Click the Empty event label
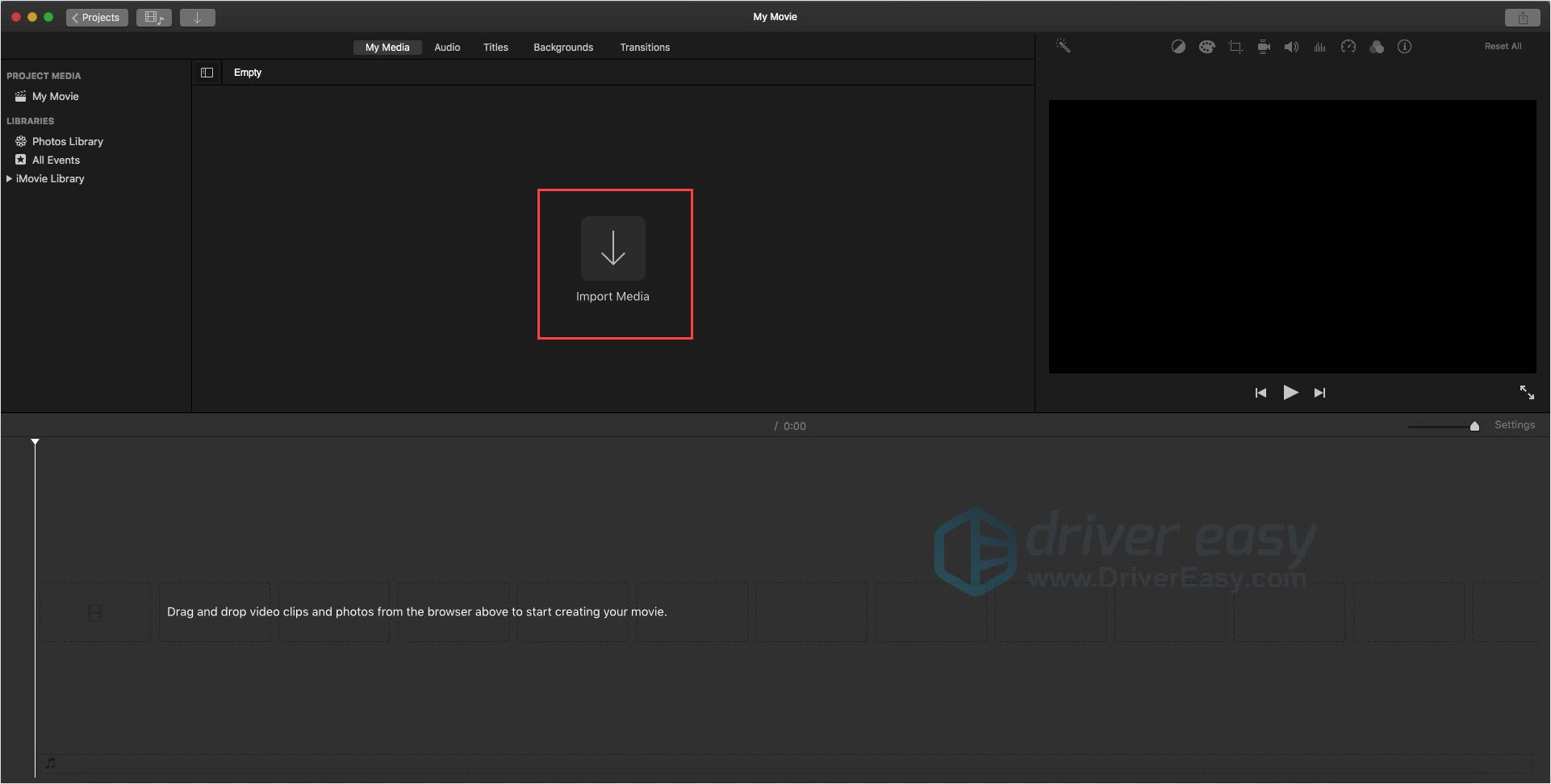Image resolution: width=1551 pixels, height=784 pixels. coord(248,73)
